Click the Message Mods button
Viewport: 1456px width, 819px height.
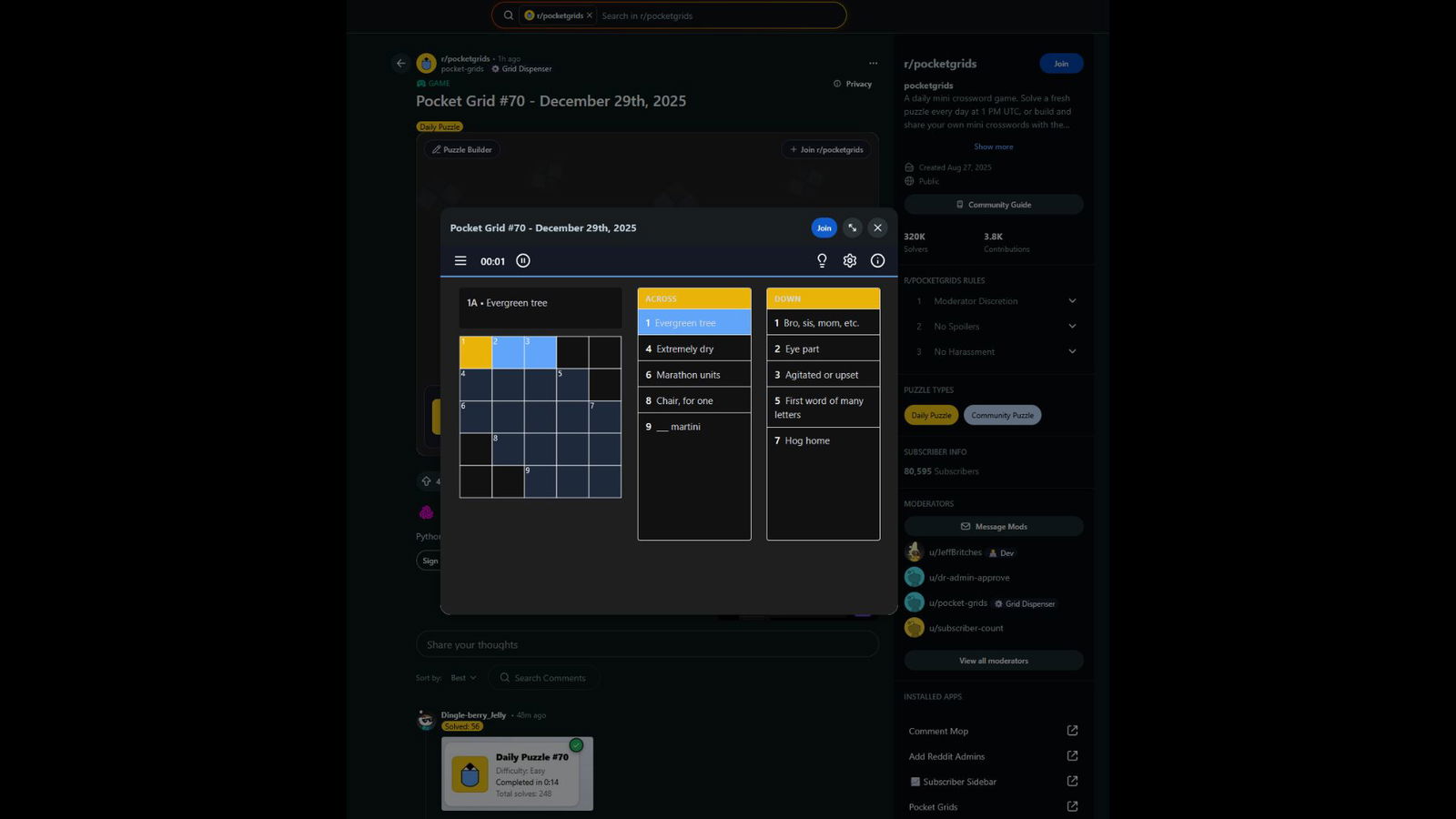pos(993,527)
